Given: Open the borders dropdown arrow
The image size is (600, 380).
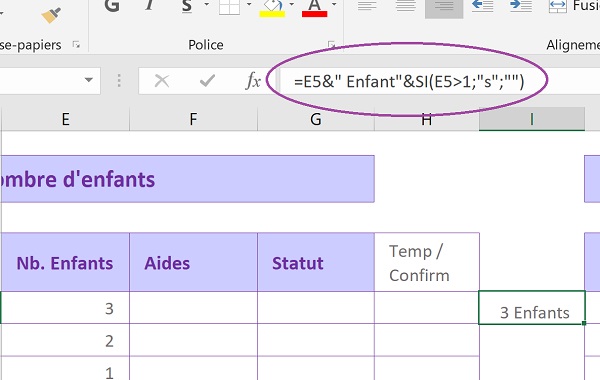Looking at the screenshot, I should tap(249, 5).
